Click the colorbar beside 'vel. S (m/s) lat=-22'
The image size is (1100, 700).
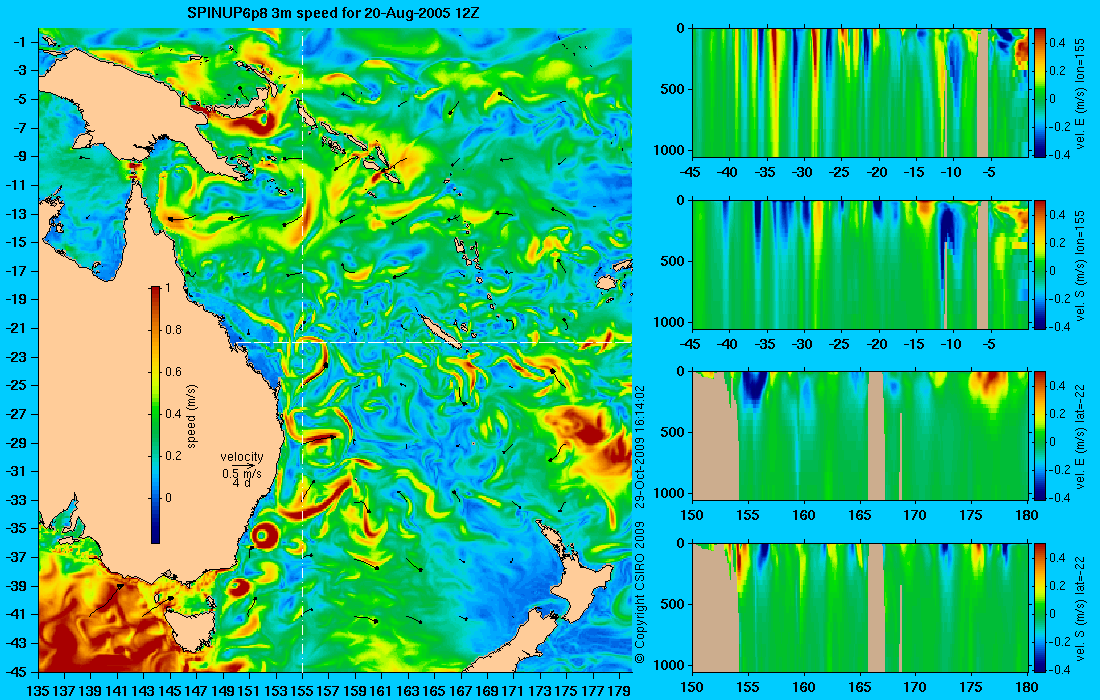pyautogui.click(x=1039, y=607)
